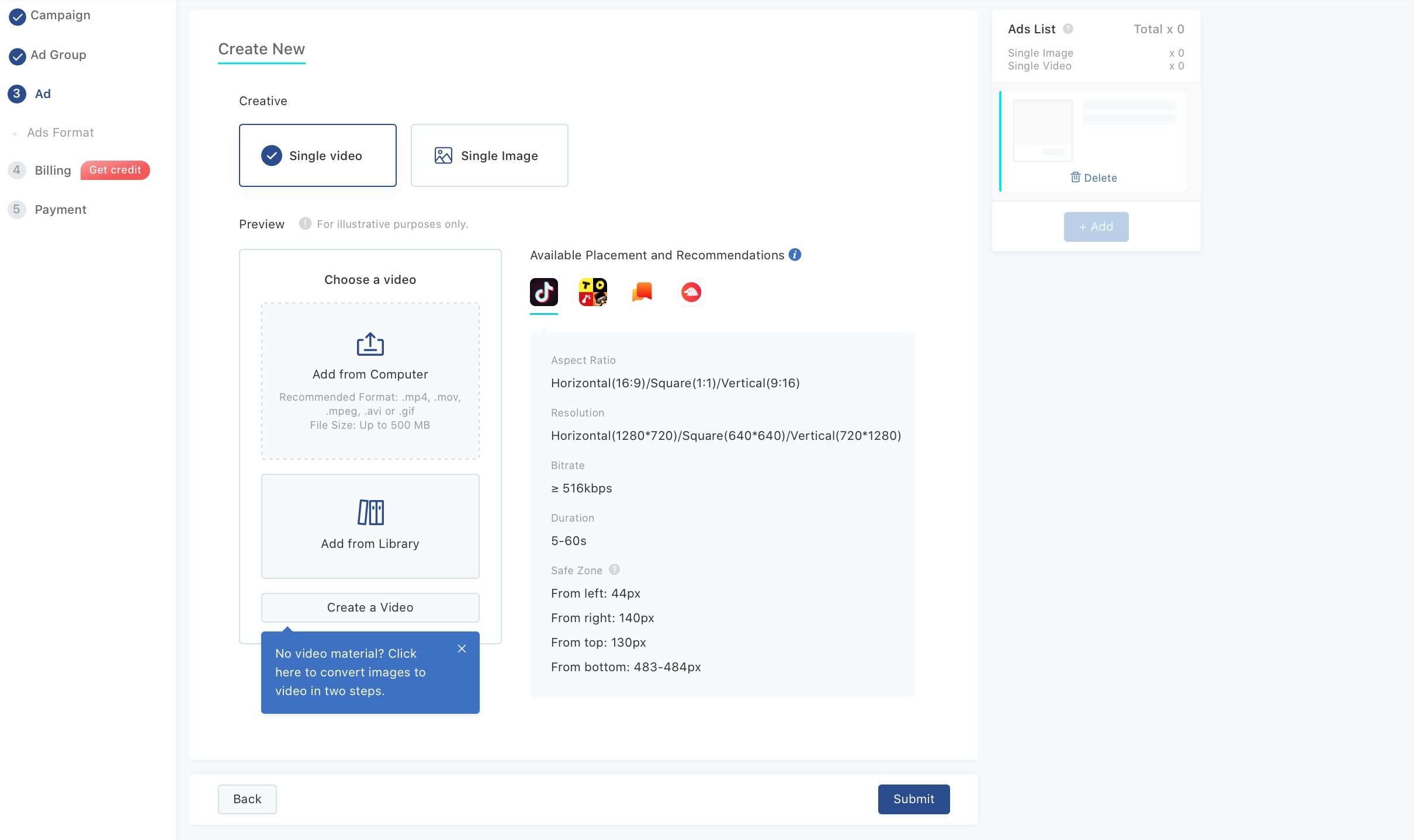The image size is (1414, 840).
Task: Choose the Single Image creative option
Action: pos(489,155)
